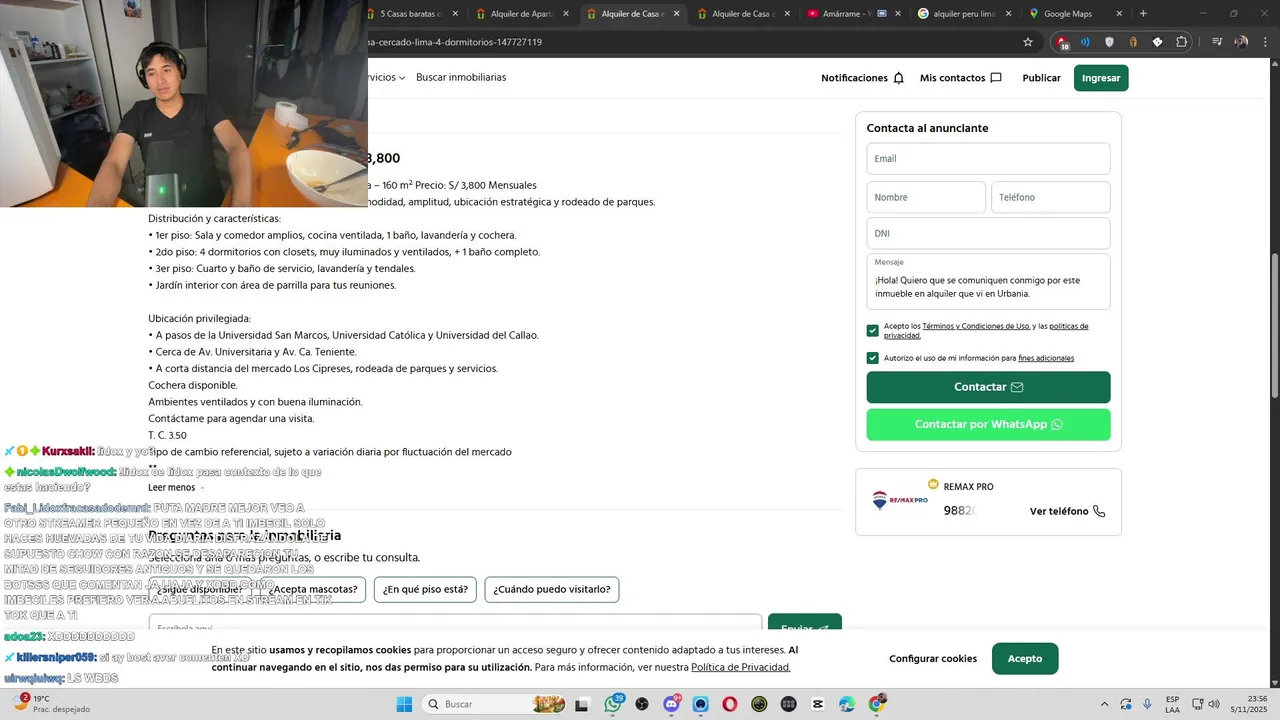Open a new tab plus button

[1143, 14]
